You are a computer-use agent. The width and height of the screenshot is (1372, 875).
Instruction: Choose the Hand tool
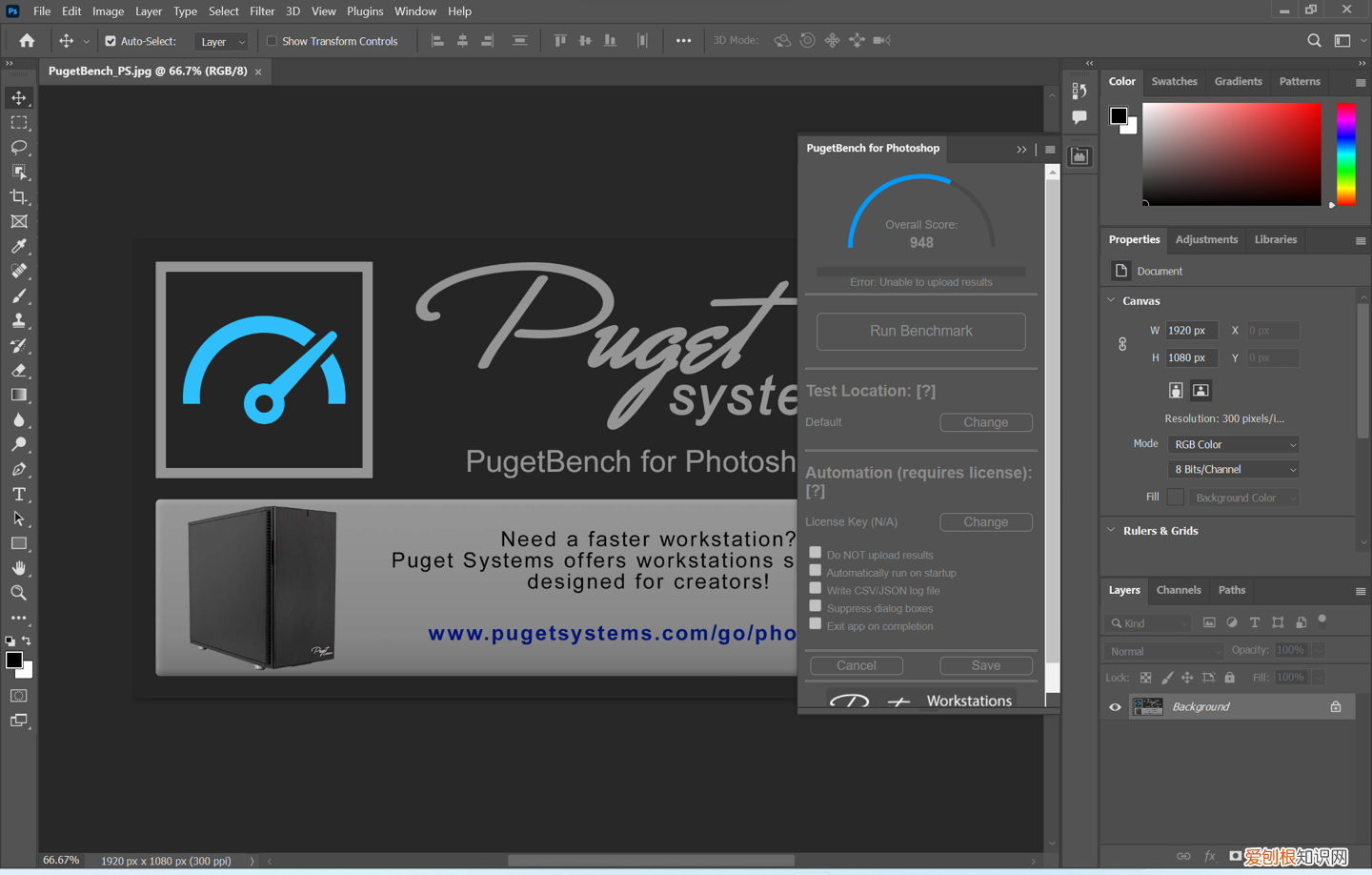coord(19,568)
